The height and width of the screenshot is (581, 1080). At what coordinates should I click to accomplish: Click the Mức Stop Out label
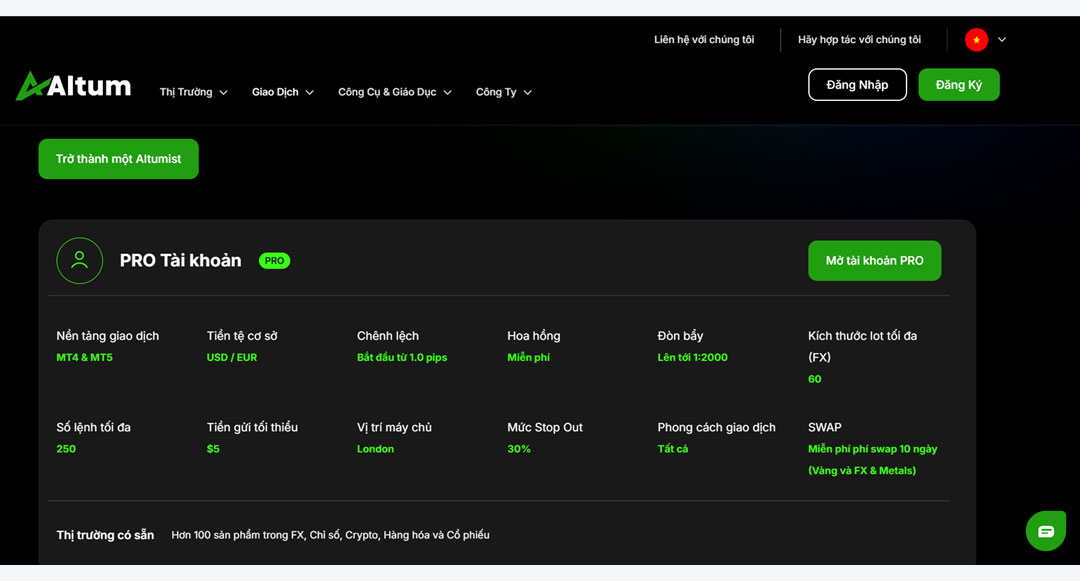click(x=545, y=427)
